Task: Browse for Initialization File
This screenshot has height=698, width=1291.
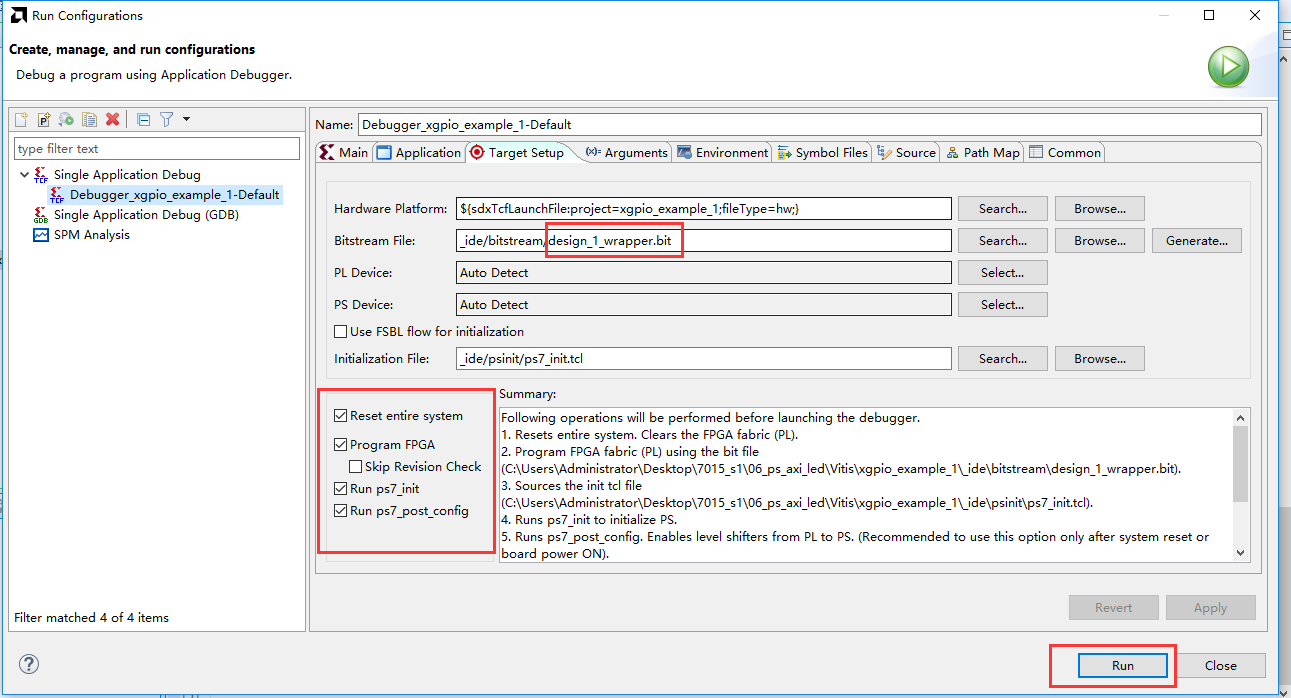Action: (1100, 359)
